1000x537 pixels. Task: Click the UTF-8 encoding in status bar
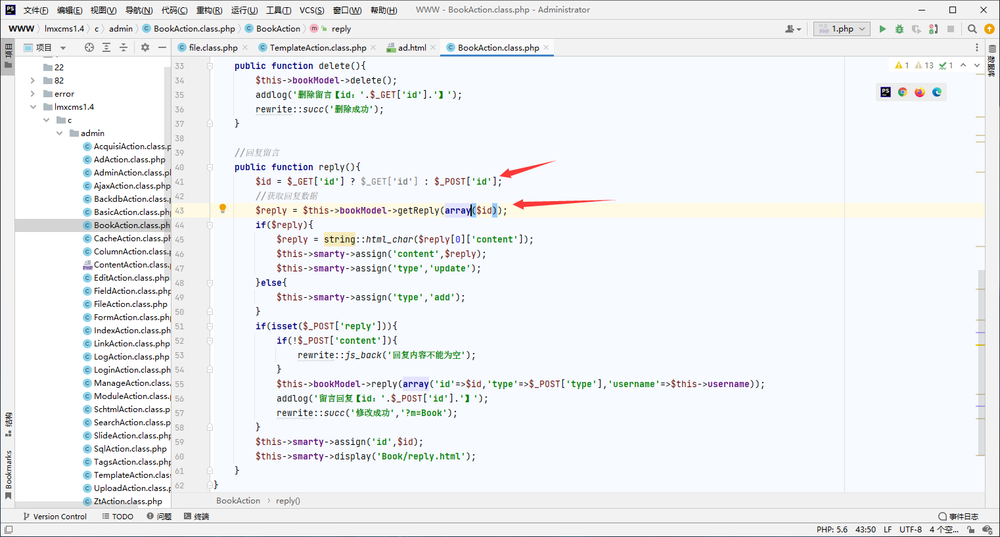[x=911, y=529]
